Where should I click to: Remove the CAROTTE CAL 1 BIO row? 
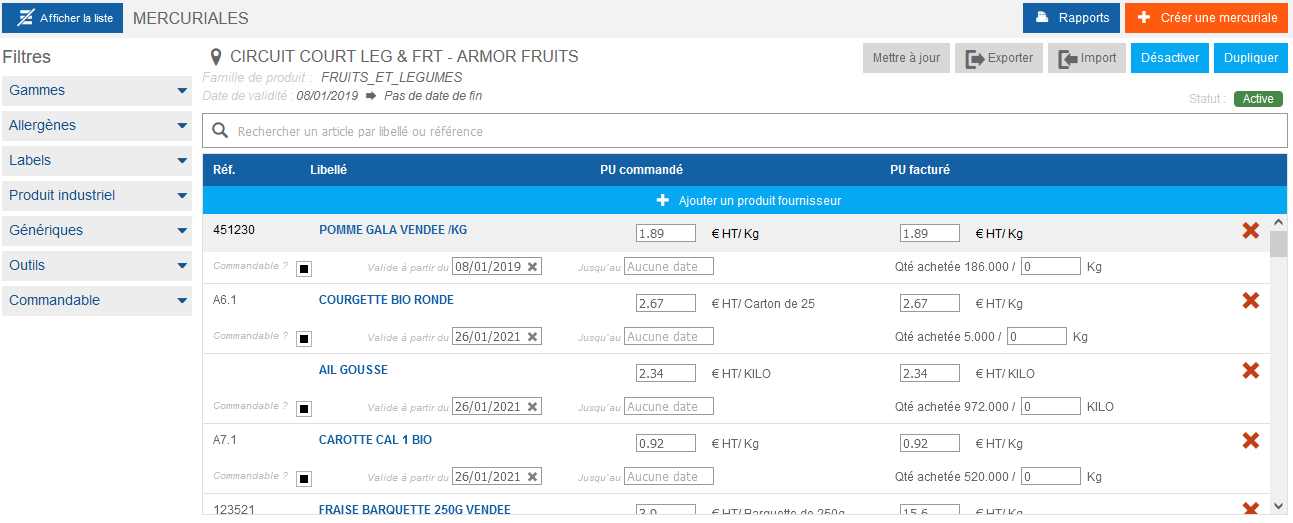tap(1250, 441)
